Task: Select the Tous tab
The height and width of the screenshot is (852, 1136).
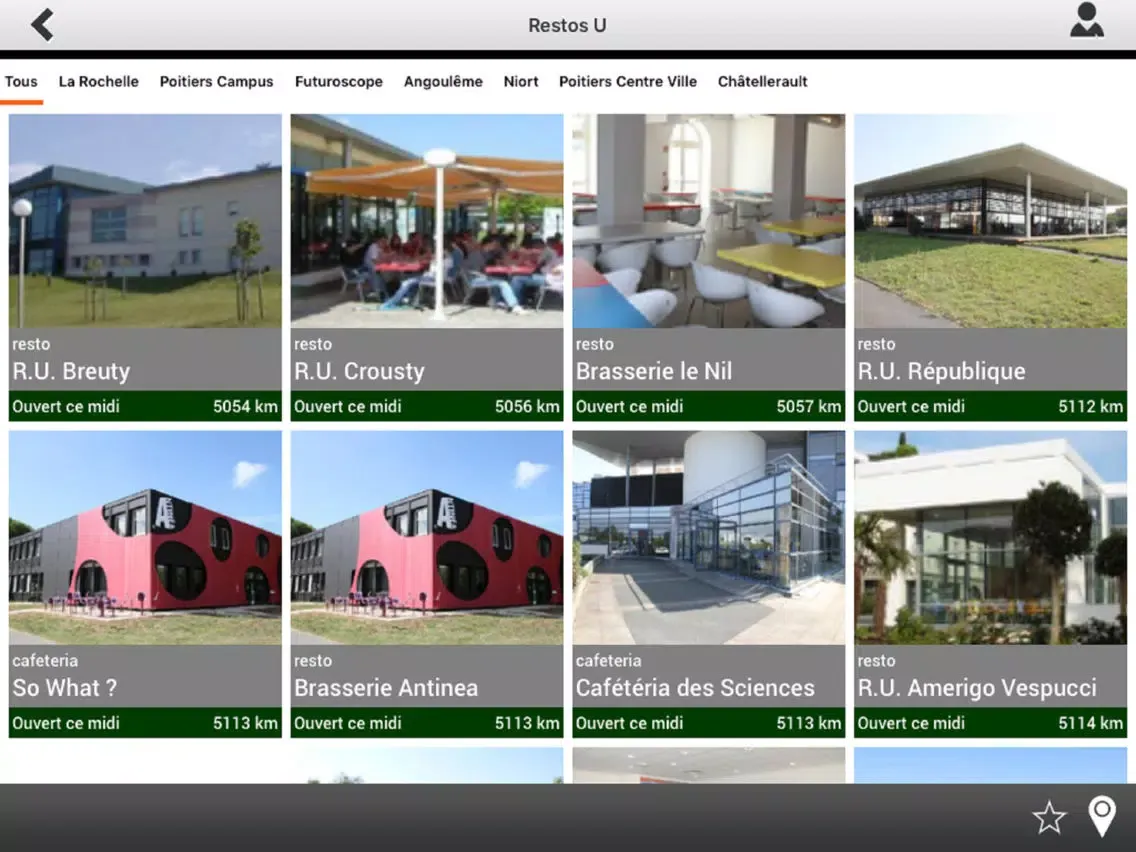Action: coord(21,81)
